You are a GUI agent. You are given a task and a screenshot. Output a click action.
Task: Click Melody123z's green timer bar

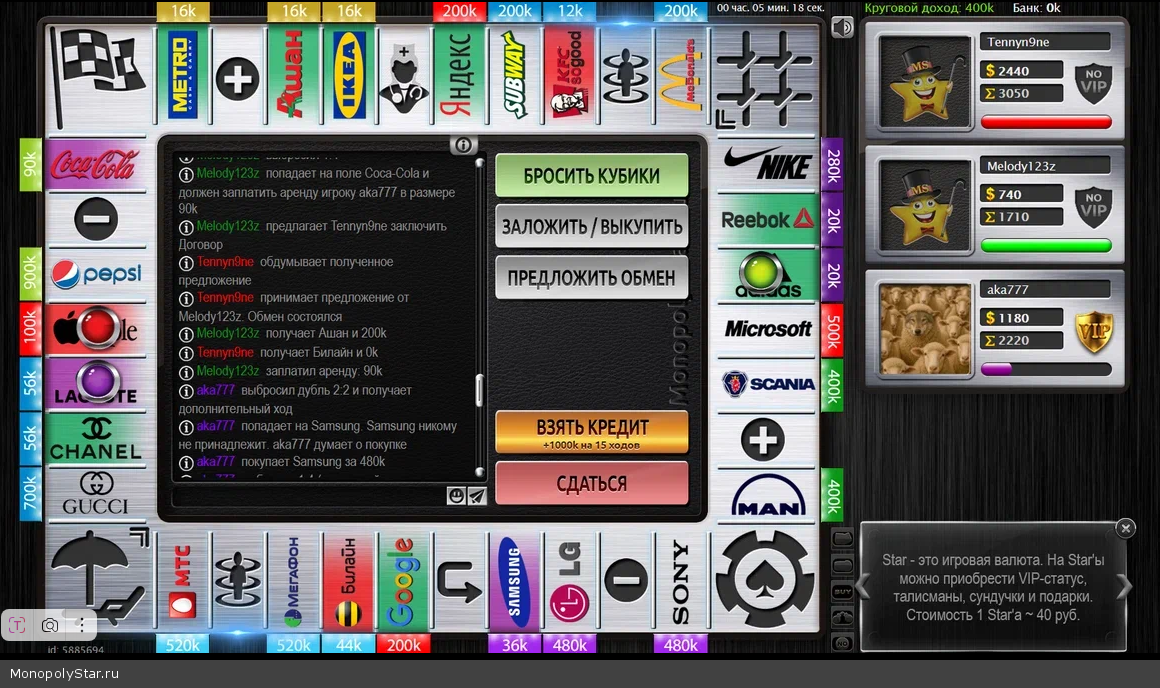pos(1046,246)
